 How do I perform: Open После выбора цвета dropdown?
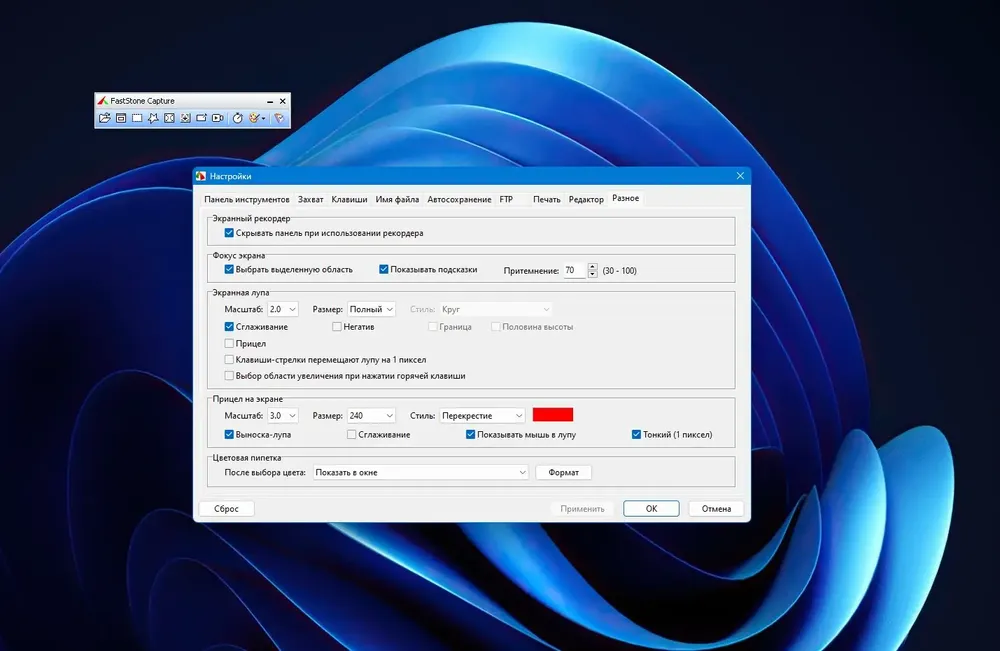coord(420,472)
